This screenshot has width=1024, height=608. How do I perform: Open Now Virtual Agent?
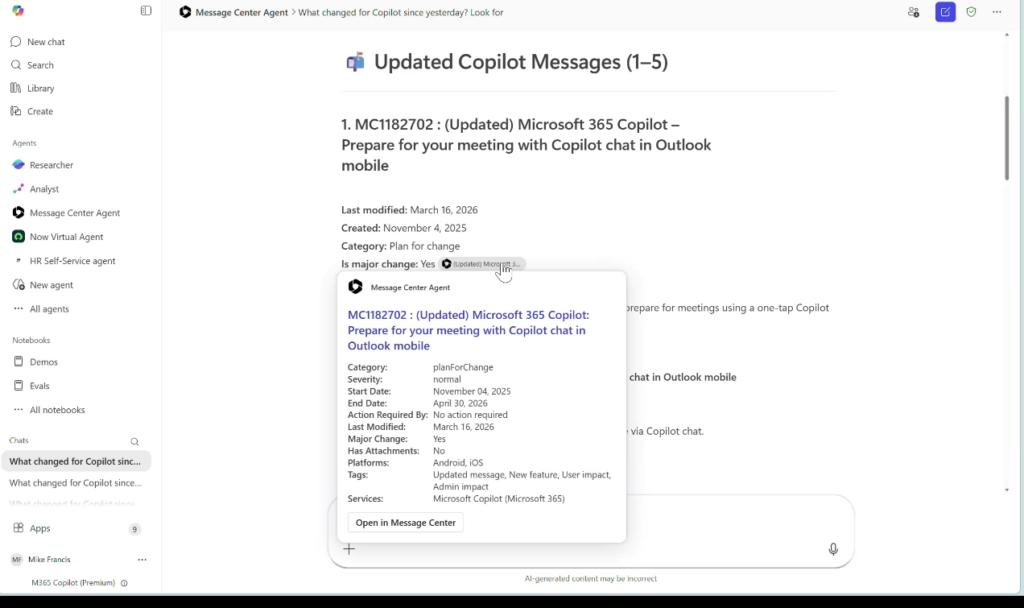(66, 237)
